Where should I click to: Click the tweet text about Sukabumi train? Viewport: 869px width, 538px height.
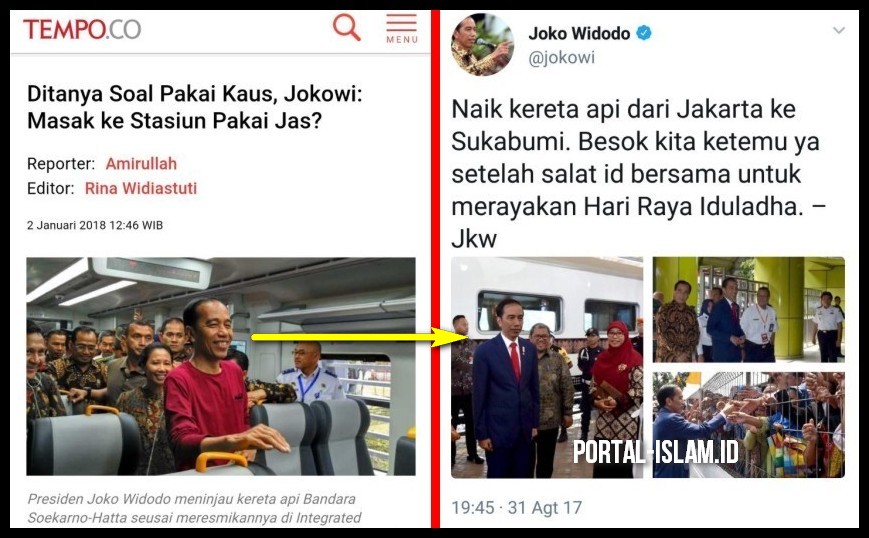click(x=638, y=174)
